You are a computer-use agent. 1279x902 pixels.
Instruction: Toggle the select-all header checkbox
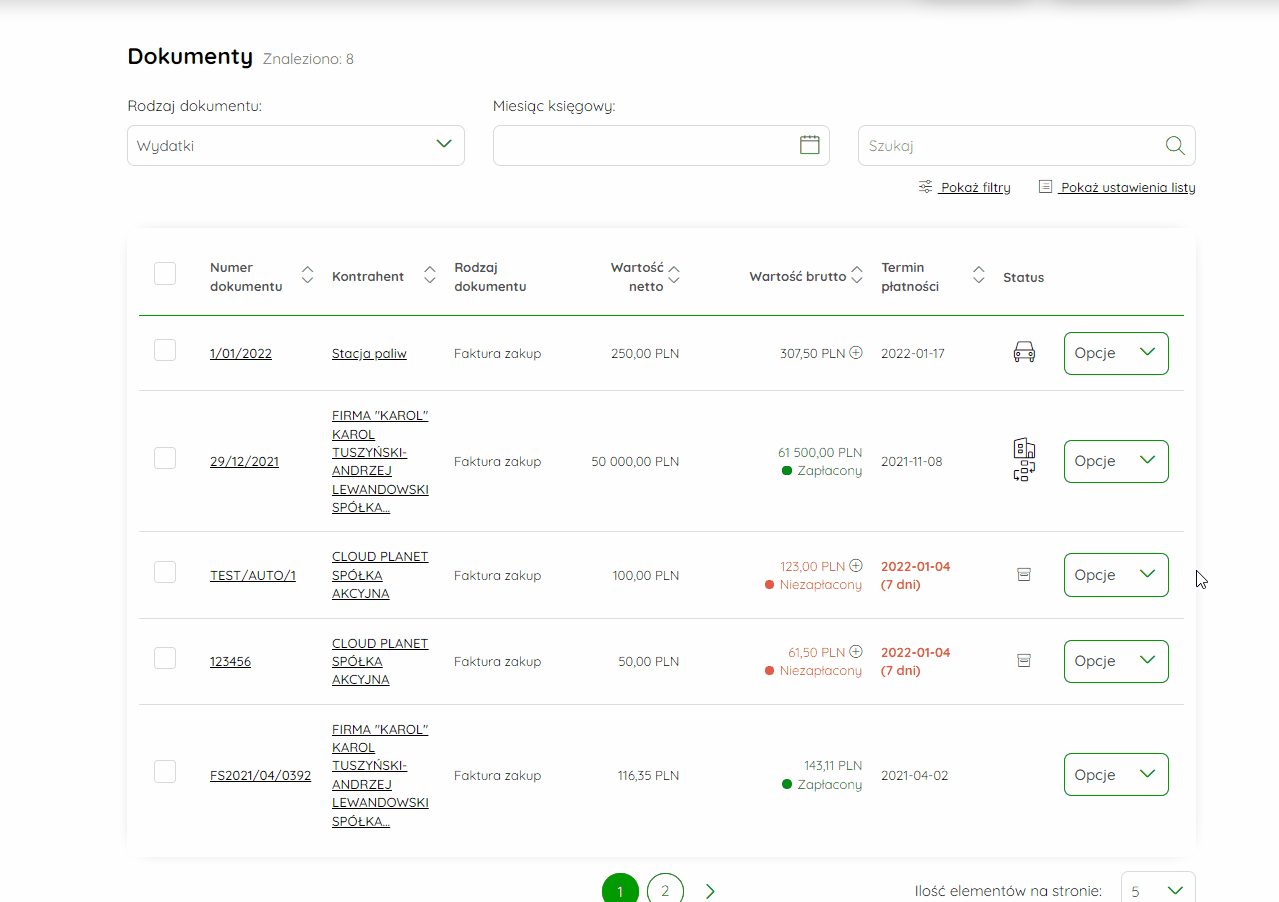(165, 273)
